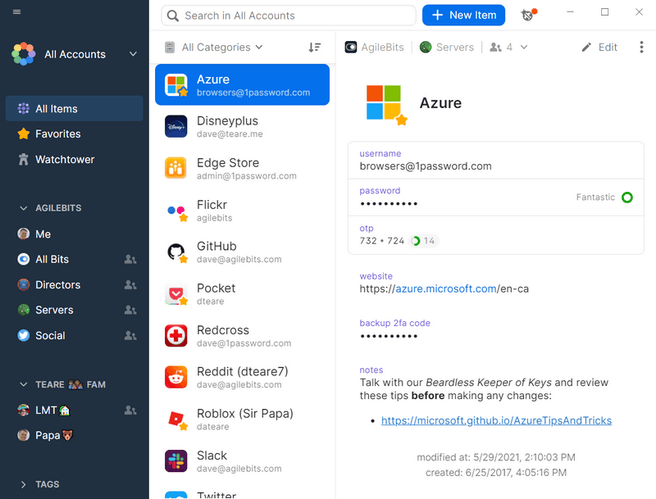Image resolution: width=656 pixels, height=499 pixels.
Task: Select the Disneyplus list item
Action: click(242, 126)
